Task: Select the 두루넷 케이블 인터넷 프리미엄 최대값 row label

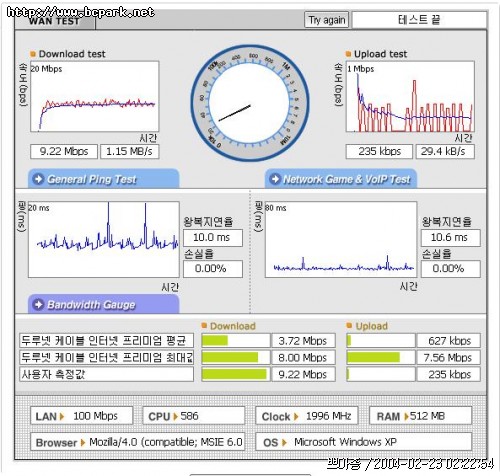Action: [106, 357]
